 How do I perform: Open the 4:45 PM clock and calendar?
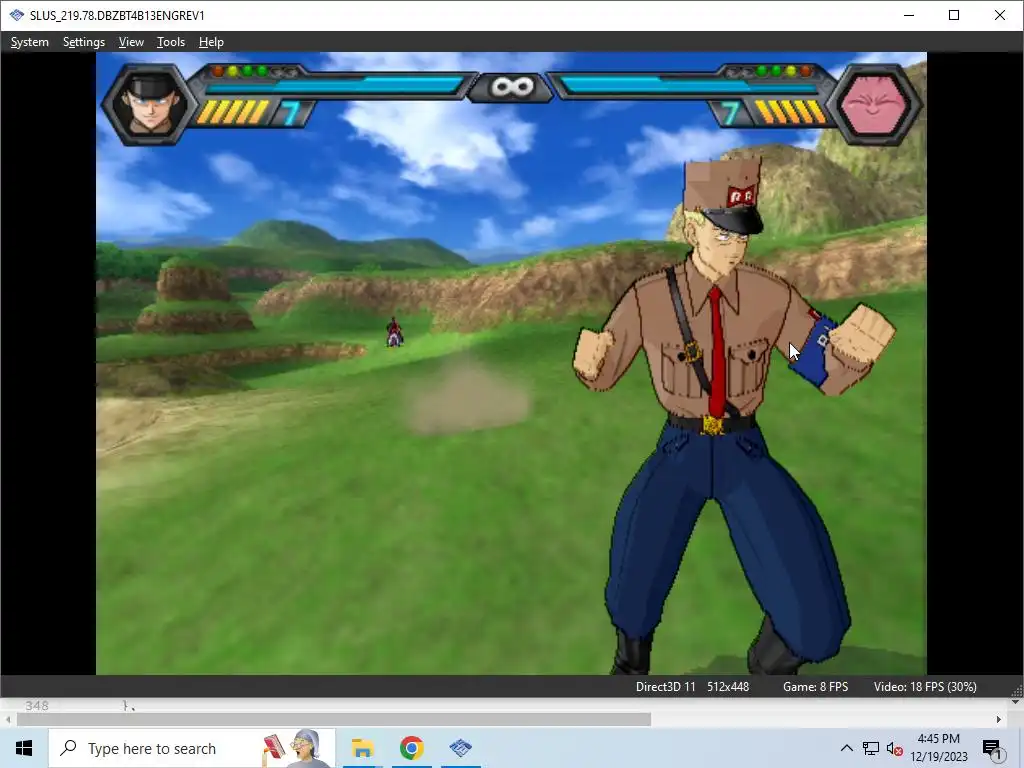pyautogui.click(x=938, y=748)
